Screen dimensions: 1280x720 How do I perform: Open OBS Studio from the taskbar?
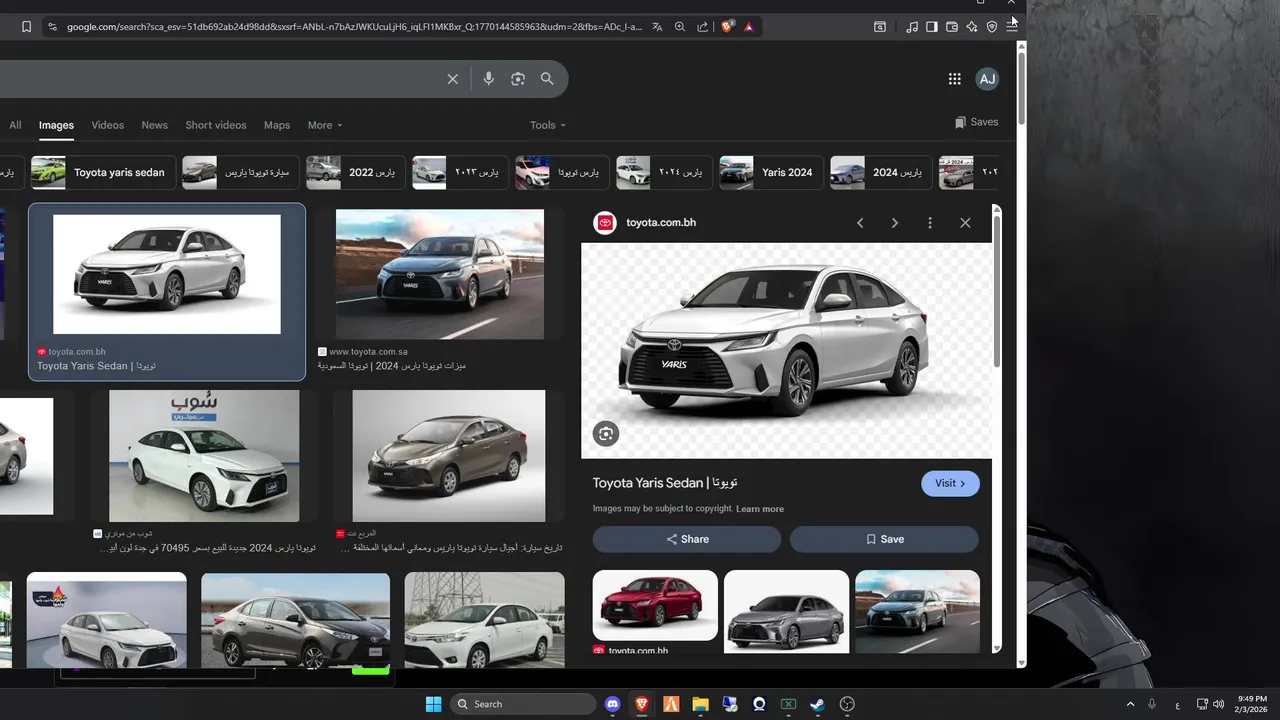point(847,704)
